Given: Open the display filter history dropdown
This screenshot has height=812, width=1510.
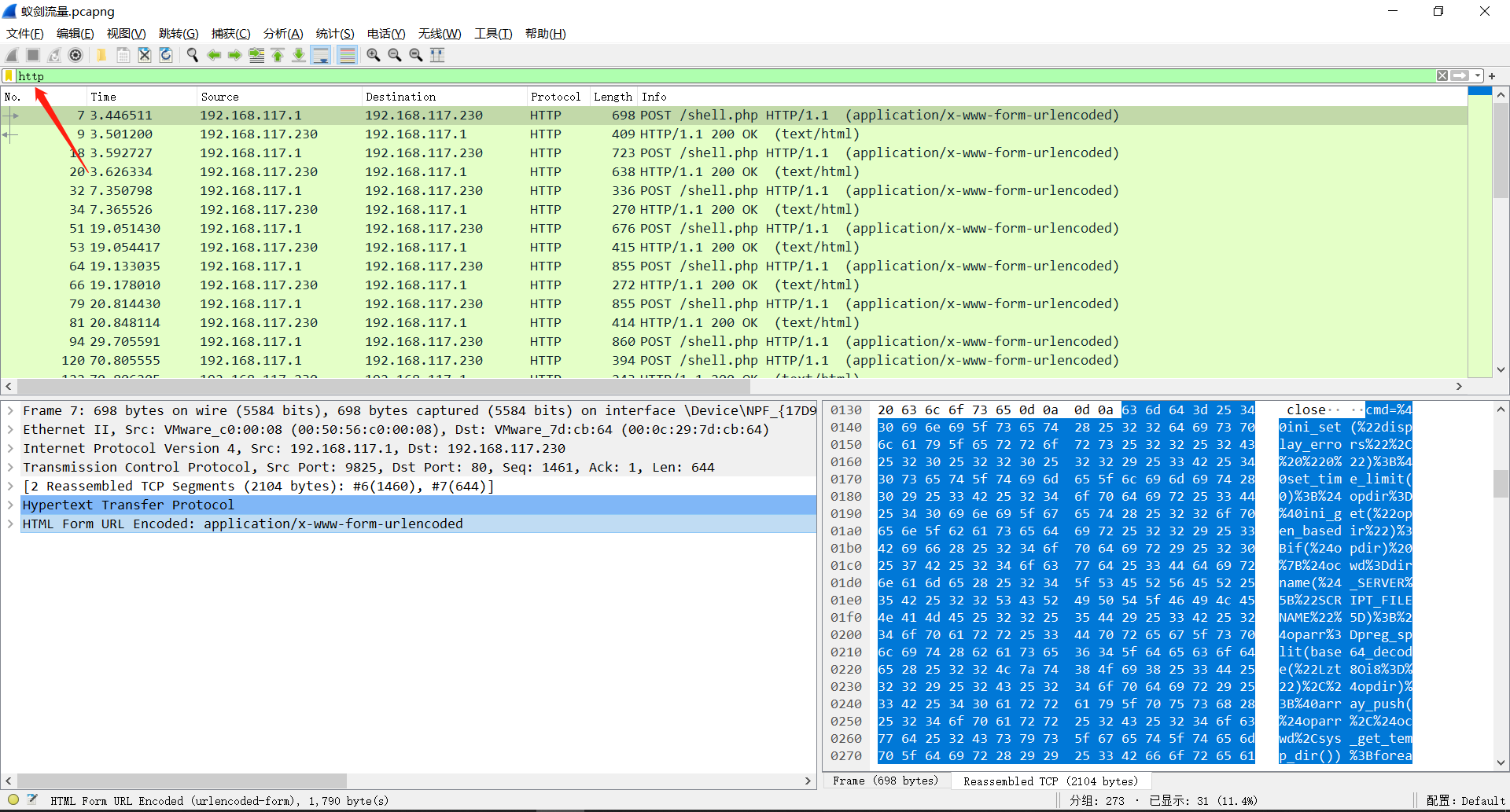Looking at the screenshot, I should click(1478, 76).
